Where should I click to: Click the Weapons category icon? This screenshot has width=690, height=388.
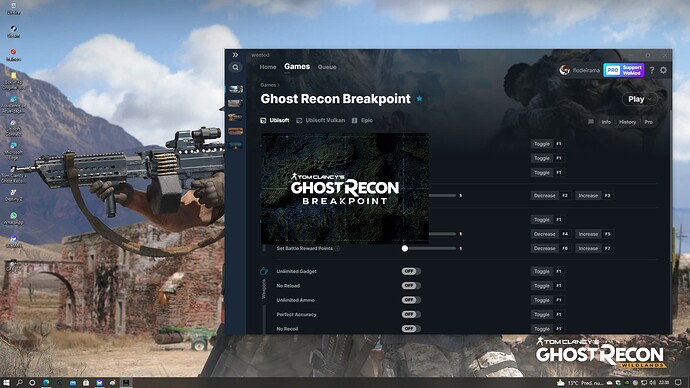click(x=264, y=271)
